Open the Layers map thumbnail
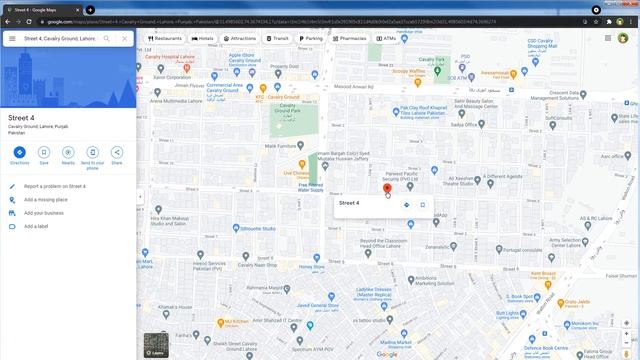Screen dimensions: 640x360 [156, 345]
